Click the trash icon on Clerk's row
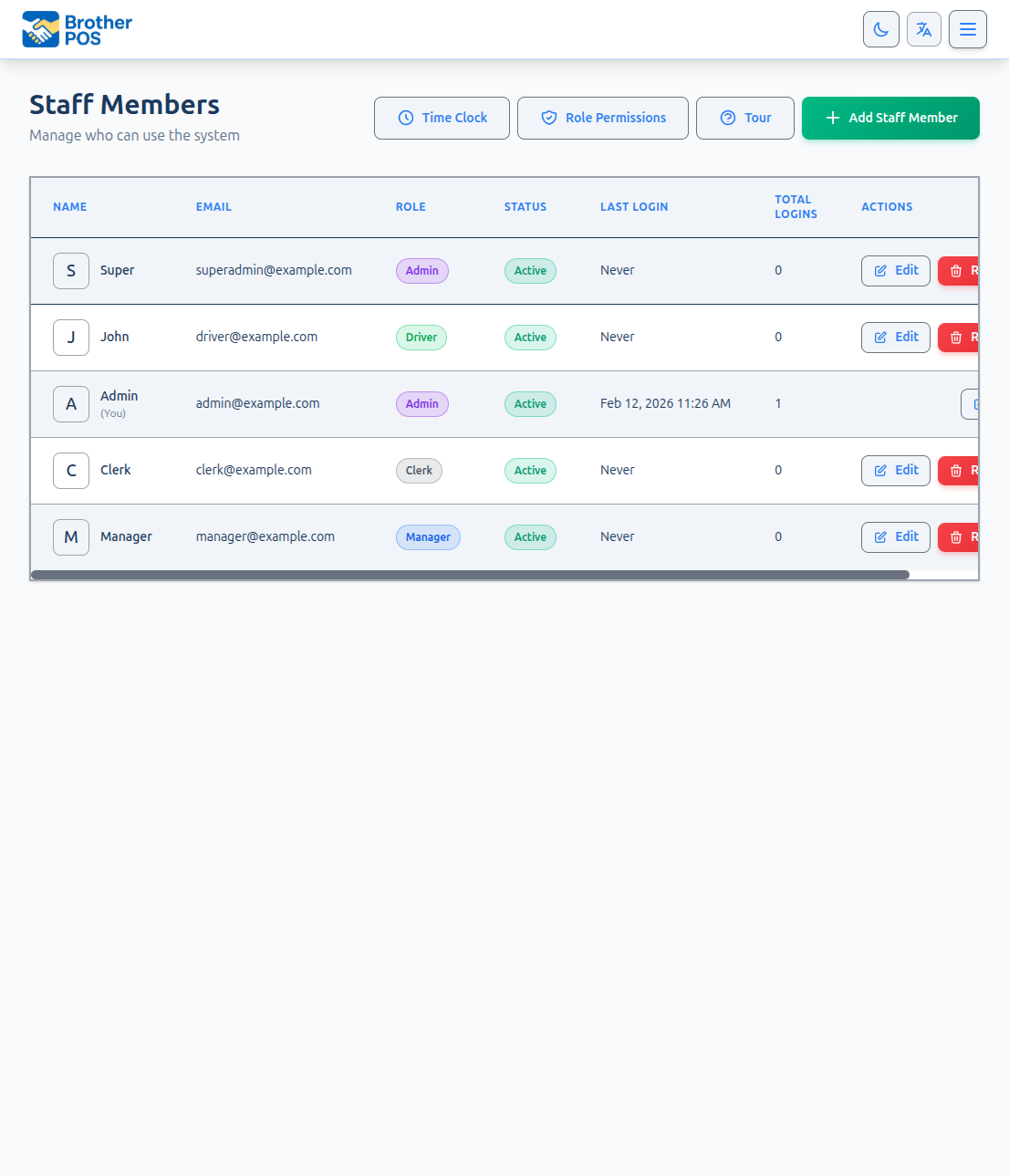Image resolution: width=1009 pixels, height=1176 pixels. pos(956,470)
